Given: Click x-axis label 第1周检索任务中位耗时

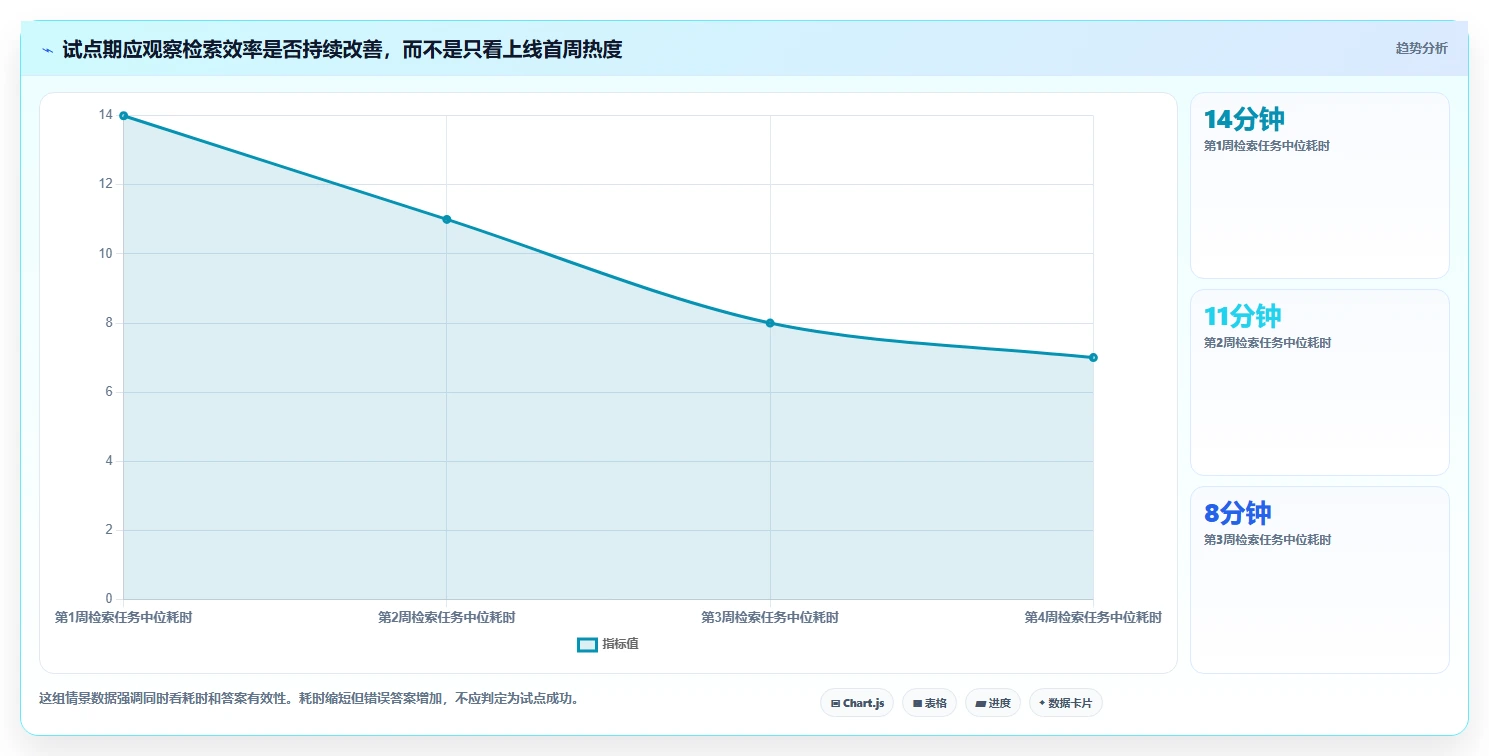Looking at the screenshot, I should click(124, 618).
